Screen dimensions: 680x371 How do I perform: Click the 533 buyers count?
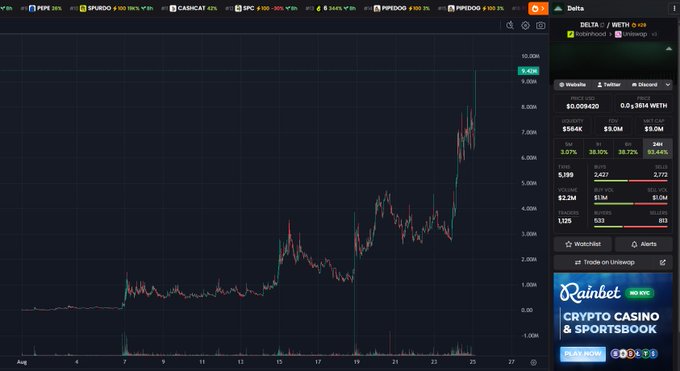(x=599, y=221)
